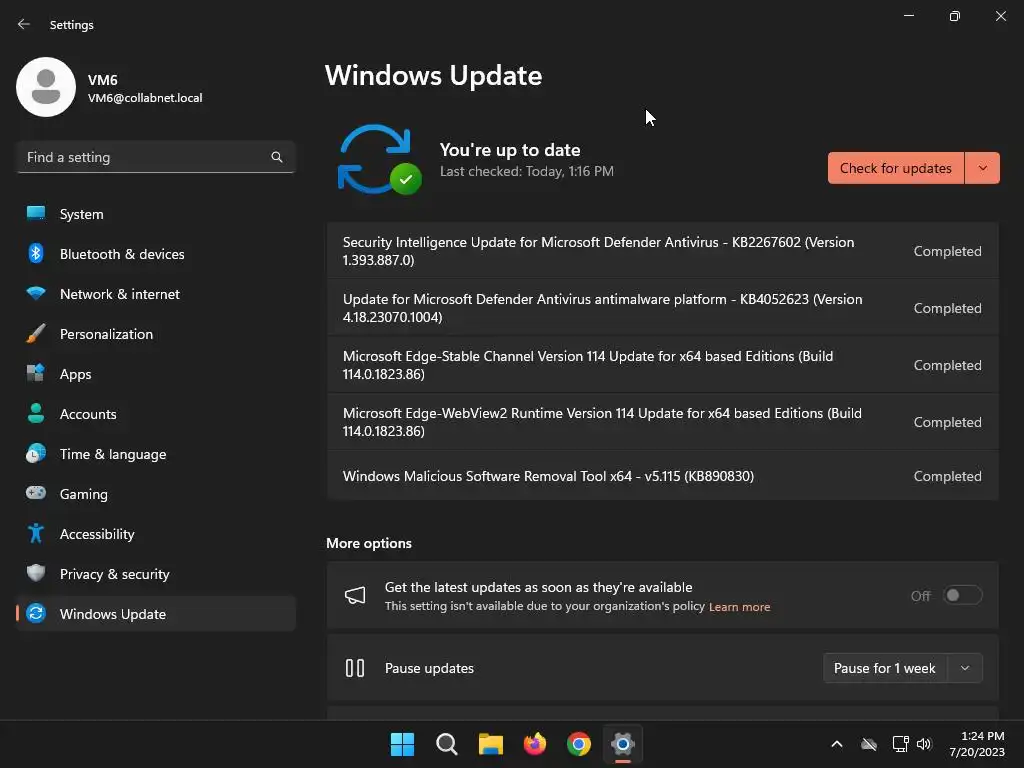Open the VM6 user profile avatar
Image resolution: width=1024 pixels, height=768 pixels.
pos(46,87)
